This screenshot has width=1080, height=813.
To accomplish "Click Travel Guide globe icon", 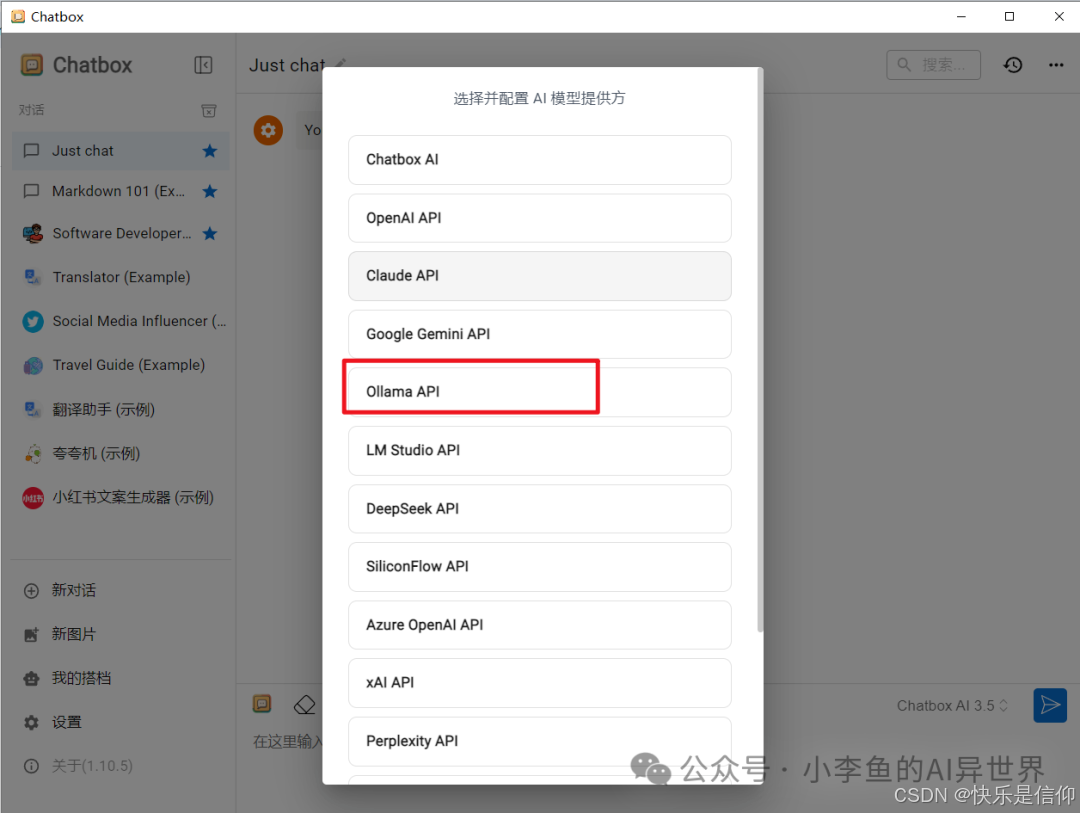I will (x=32, y=365).
